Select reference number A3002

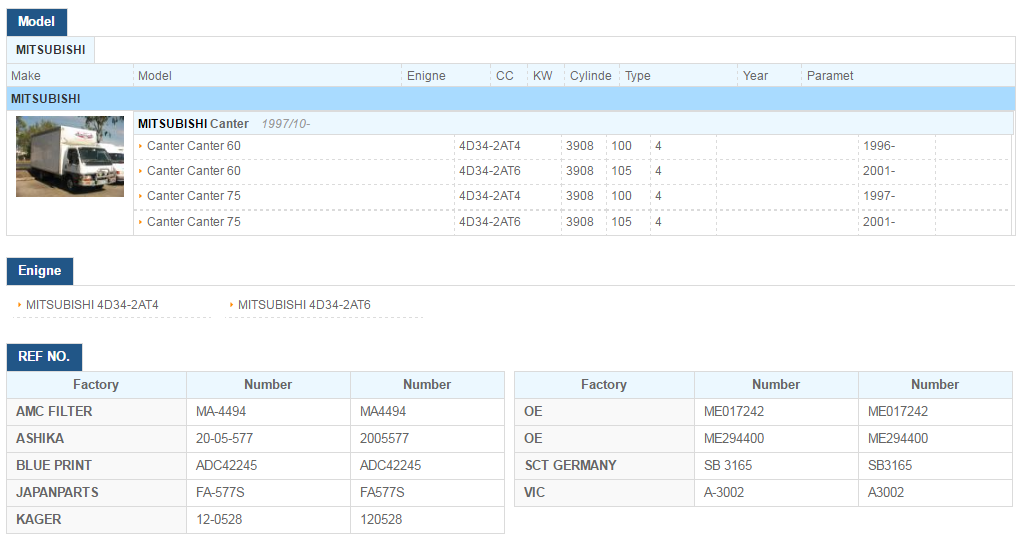click(935, 492)
